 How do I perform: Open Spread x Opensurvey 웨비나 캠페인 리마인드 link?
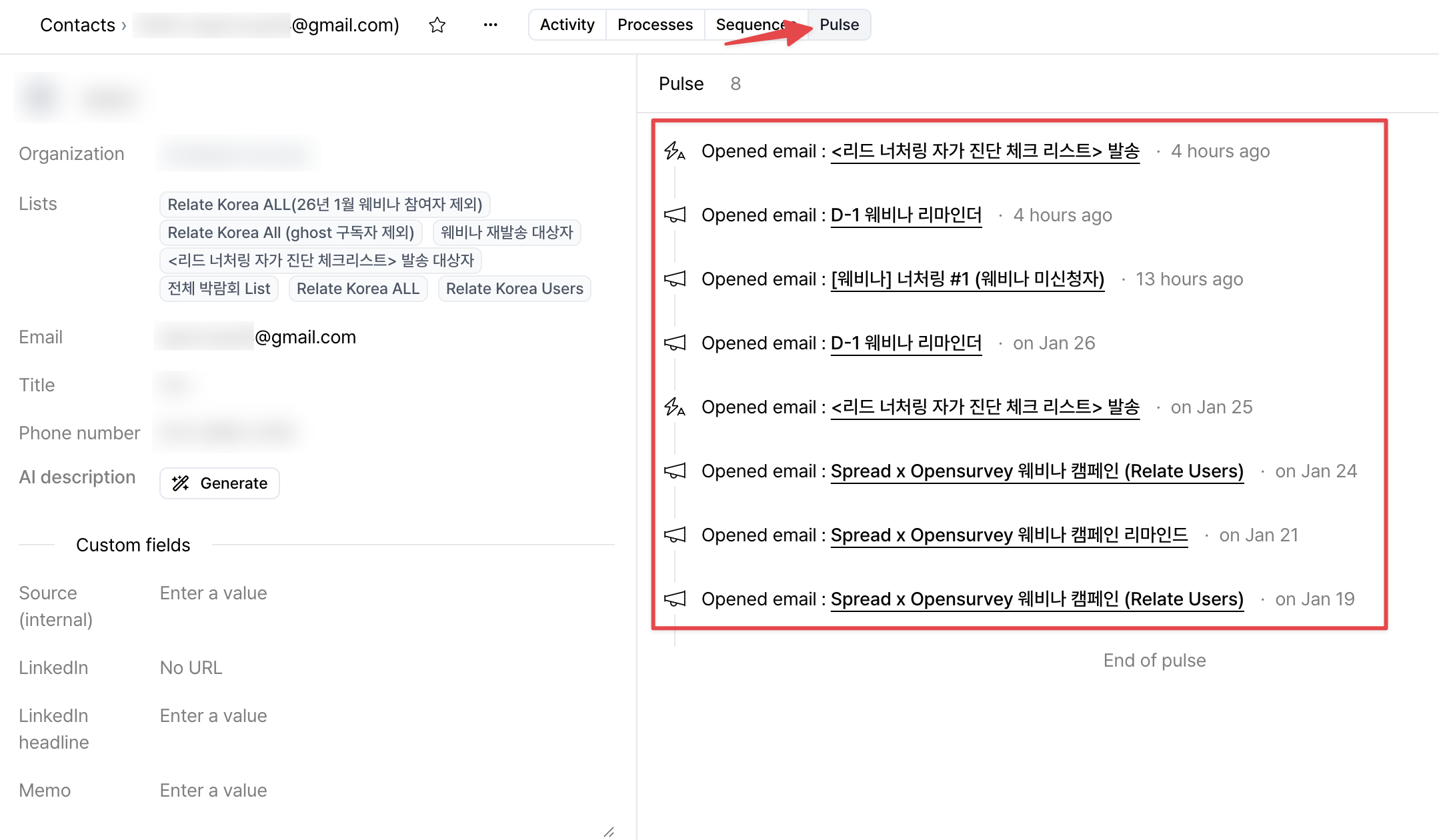[1008, 535]
